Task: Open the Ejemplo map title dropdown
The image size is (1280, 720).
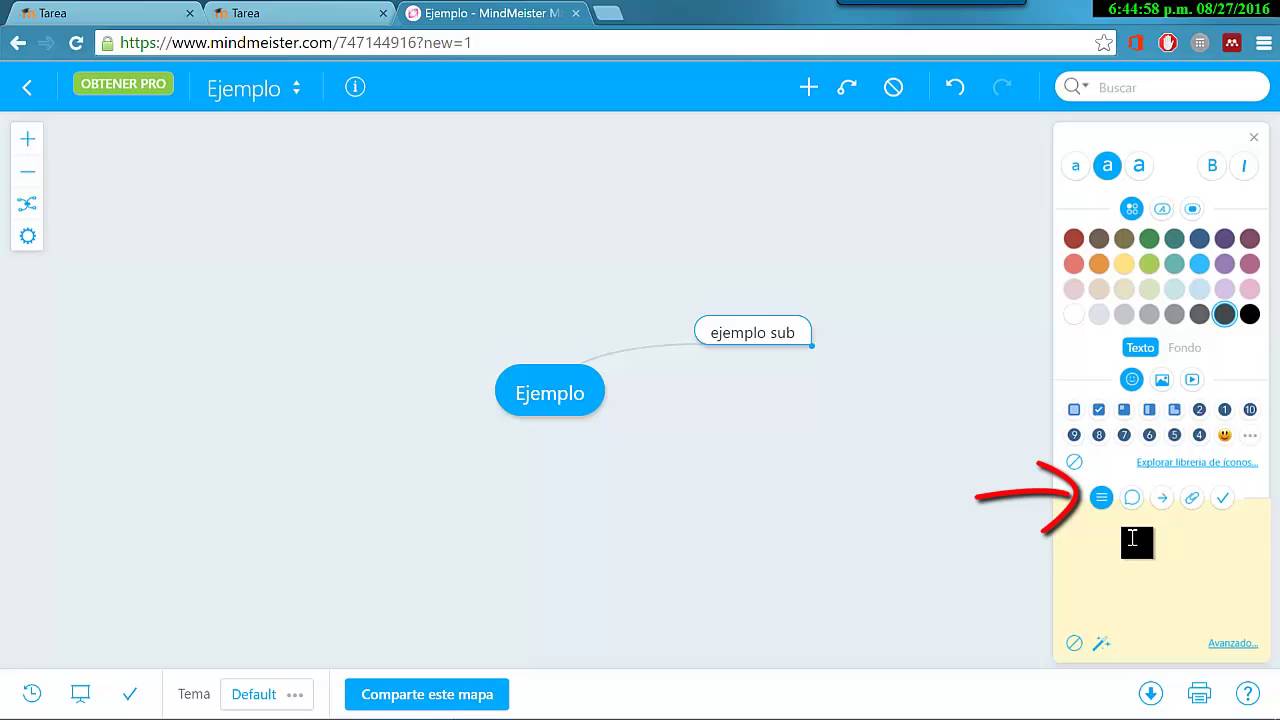Action: pos(254,88)
